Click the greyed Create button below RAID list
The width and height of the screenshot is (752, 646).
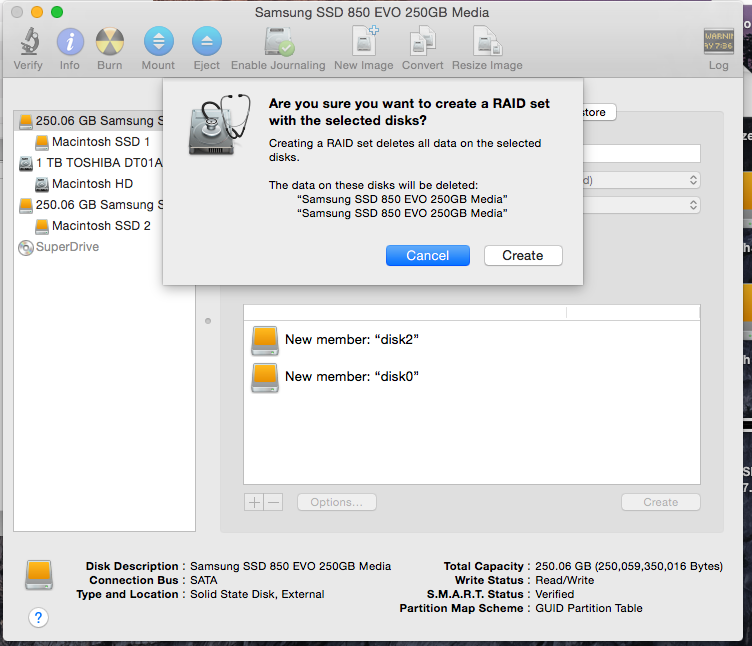[660, 502]
